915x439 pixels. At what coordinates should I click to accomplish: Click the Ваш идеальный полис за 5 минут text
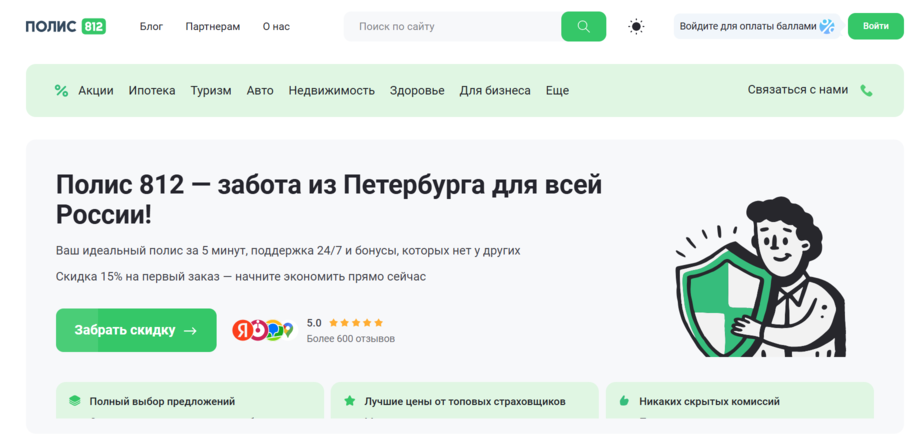click(288, 251)
